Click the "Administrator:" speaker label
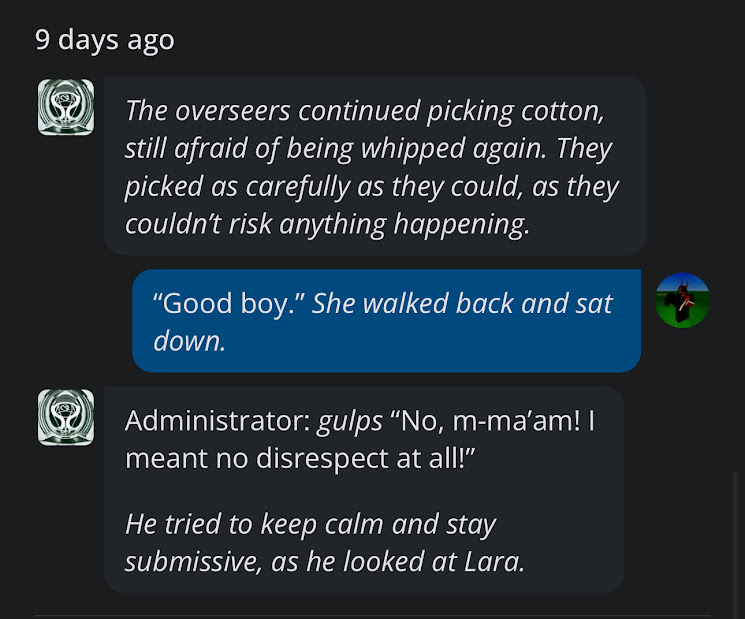 218,421
